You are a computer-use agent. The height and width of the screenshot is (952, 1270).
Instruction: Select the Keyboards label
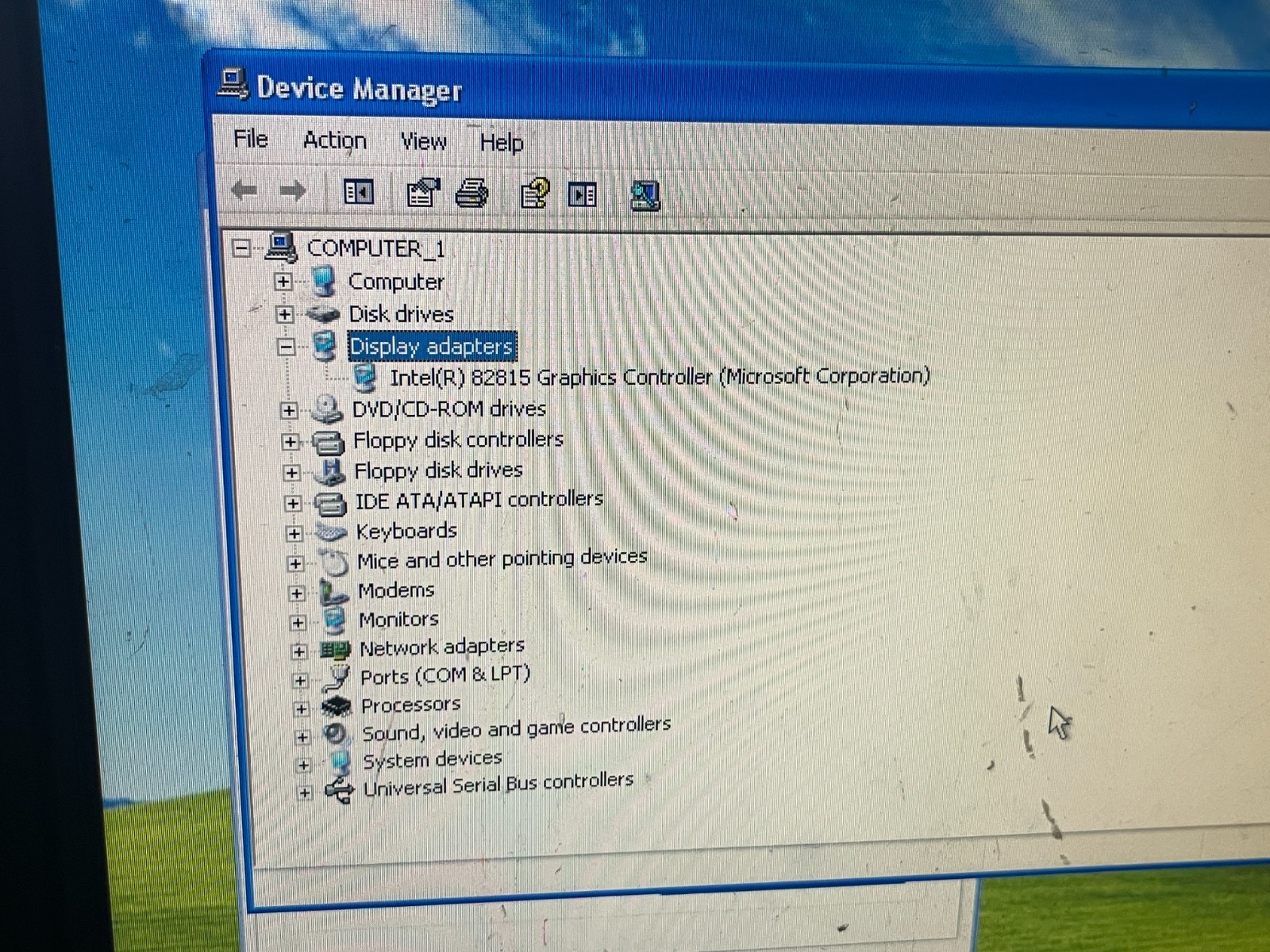pos(406,531)
